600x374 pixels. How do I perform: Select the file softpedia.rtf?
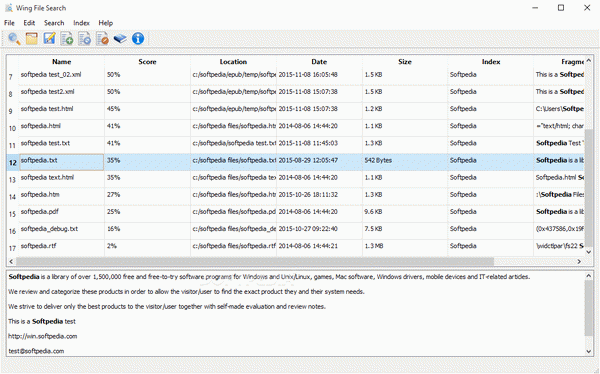(x=61, y=248)
